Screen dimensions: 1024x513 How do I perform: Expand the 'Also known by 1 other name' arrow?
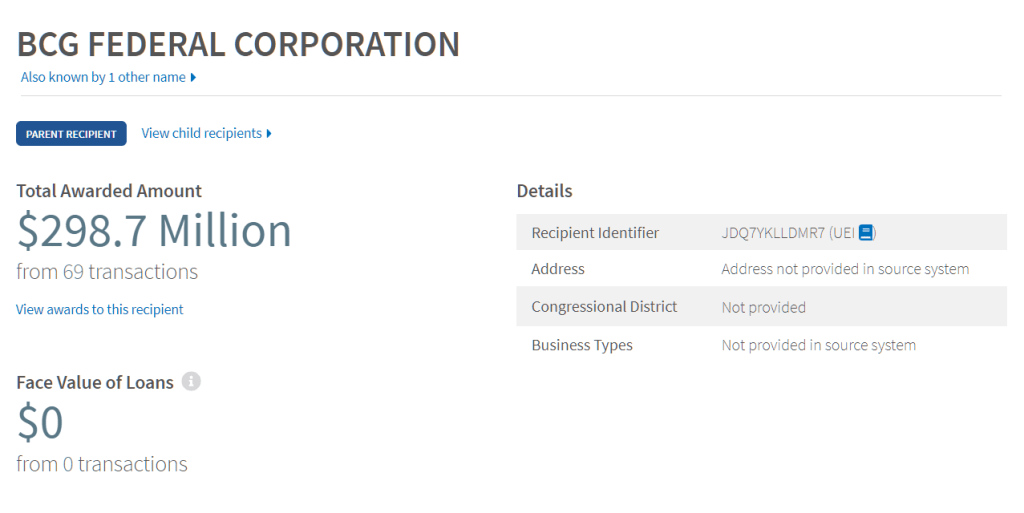pos(193,77)
